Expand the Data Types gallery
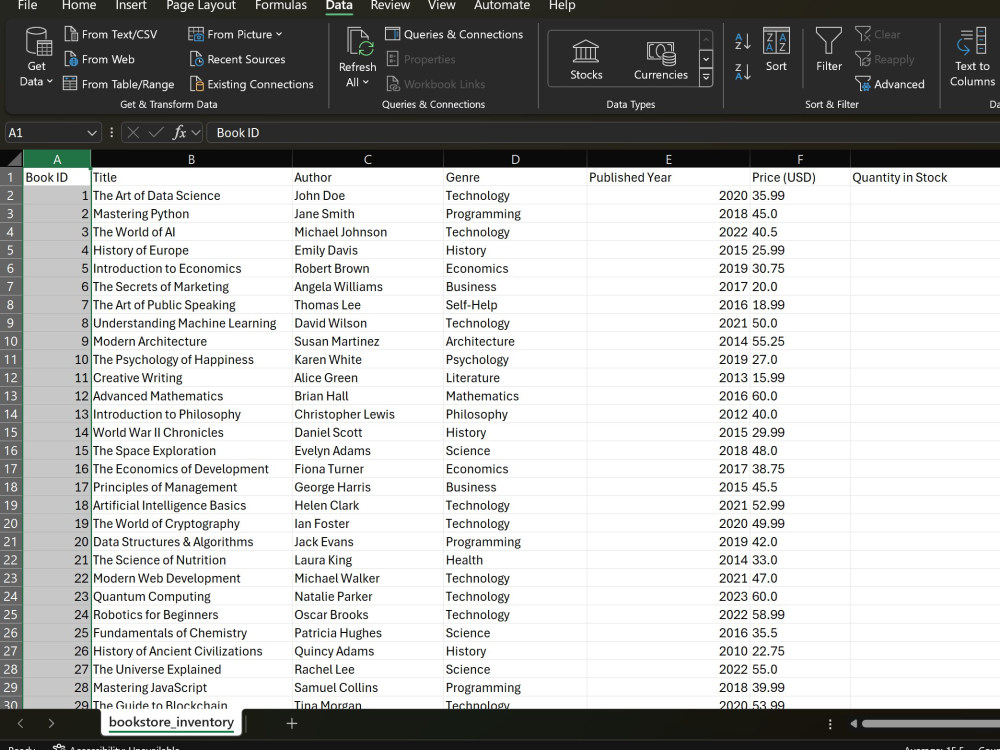 (706, 77)
